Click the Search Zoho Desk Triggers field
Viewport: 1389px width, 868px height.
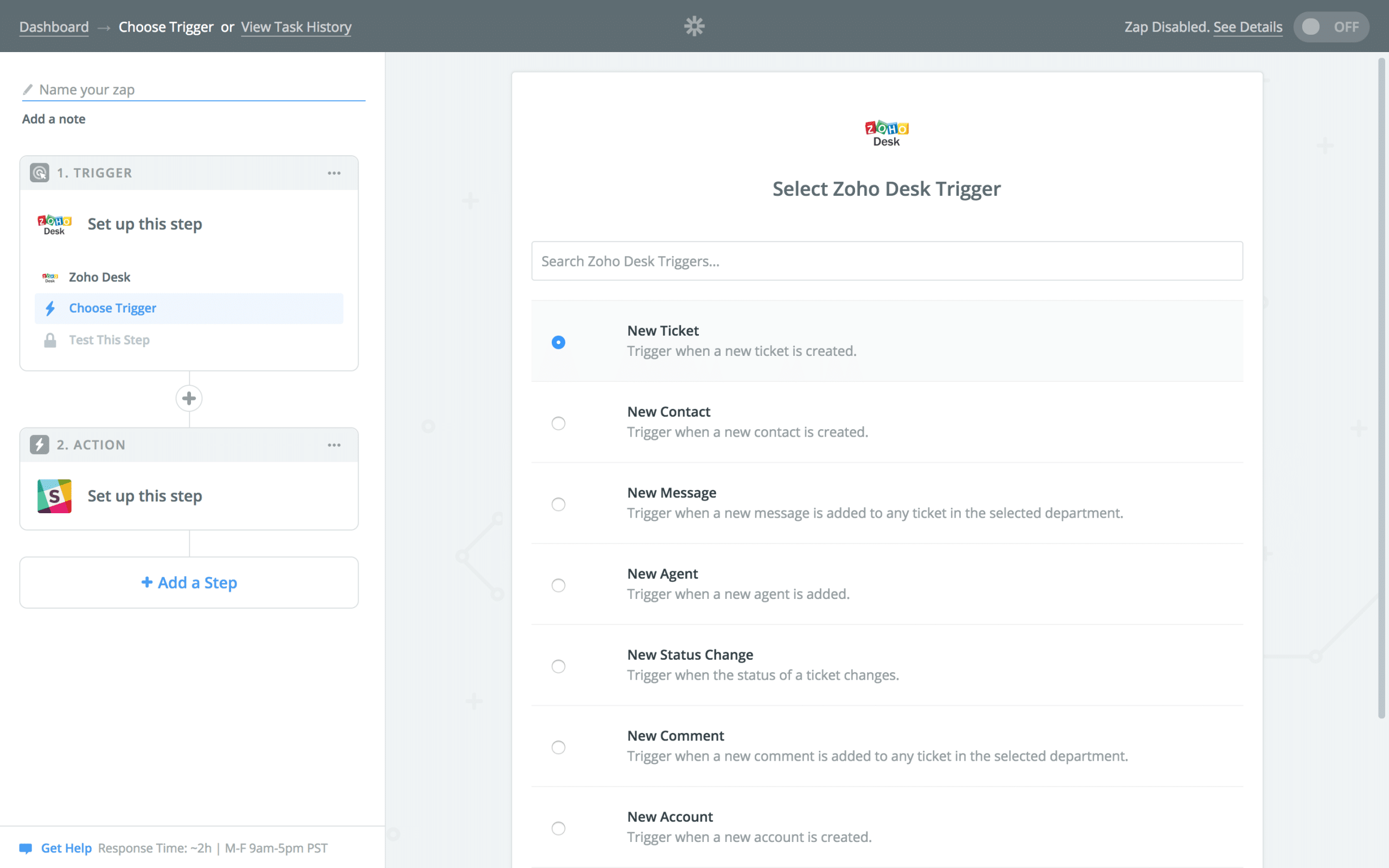pos(887,261)
